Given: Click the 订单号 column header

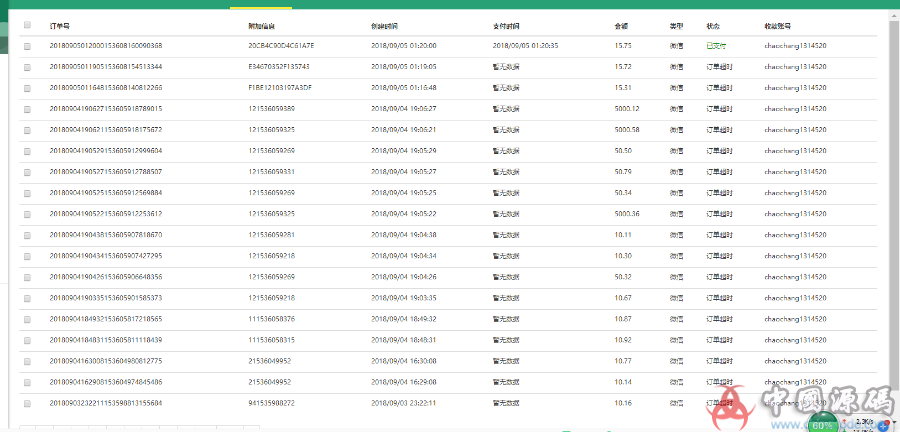Looking at the screenshot, I should coord(59,25).
